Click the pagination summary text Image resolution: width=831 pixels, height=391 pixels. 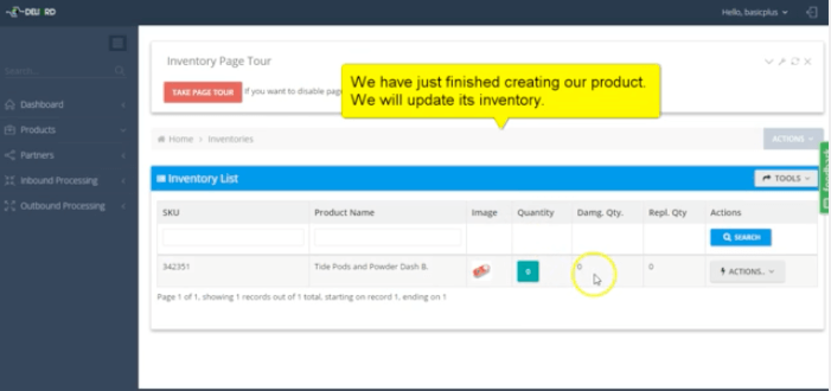302,297
